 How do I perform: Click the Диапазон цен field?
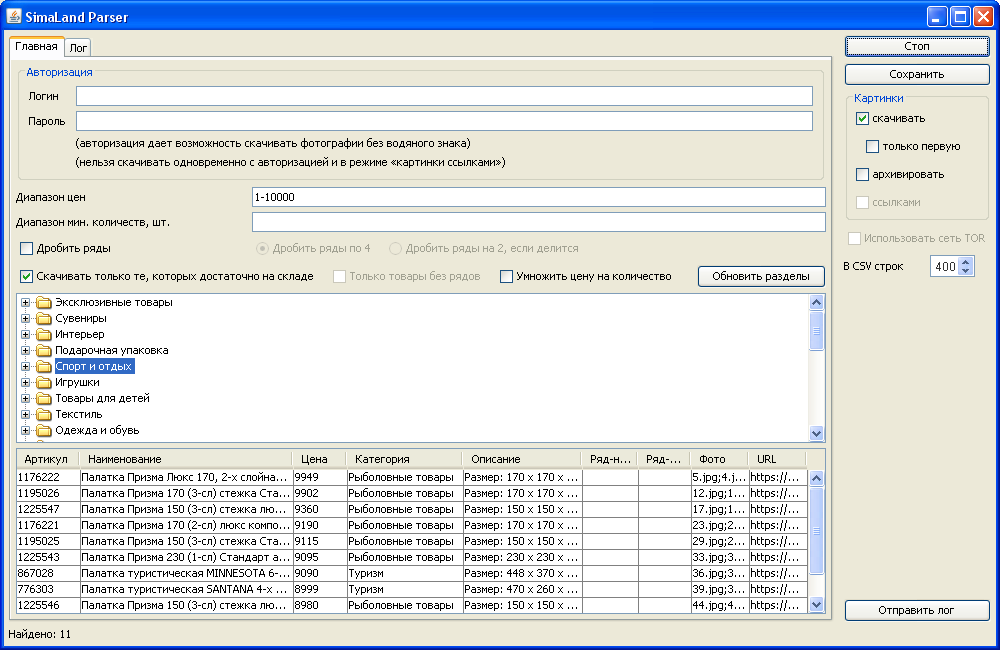(x=539, y=197)
